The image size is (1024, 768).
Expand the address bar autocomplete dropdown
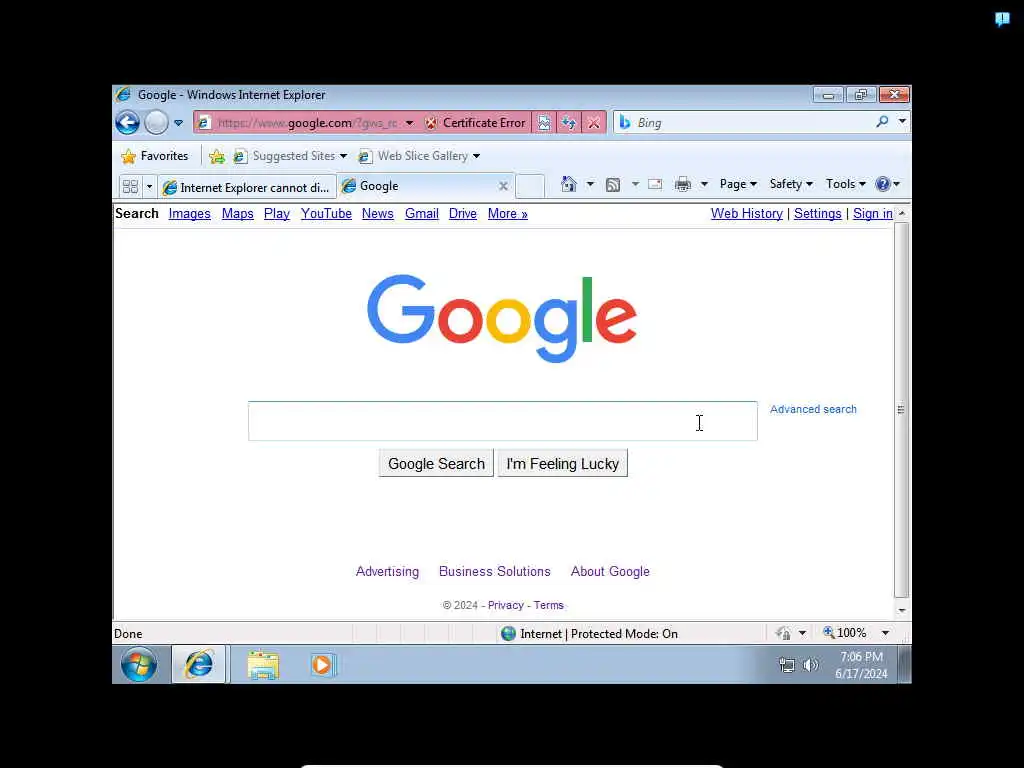coord(409,123)
